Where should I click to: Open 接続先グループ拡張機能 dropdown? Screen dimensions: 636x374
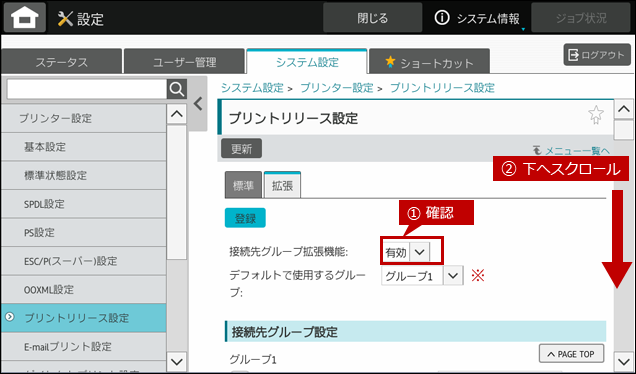click(x=406, y=252)
